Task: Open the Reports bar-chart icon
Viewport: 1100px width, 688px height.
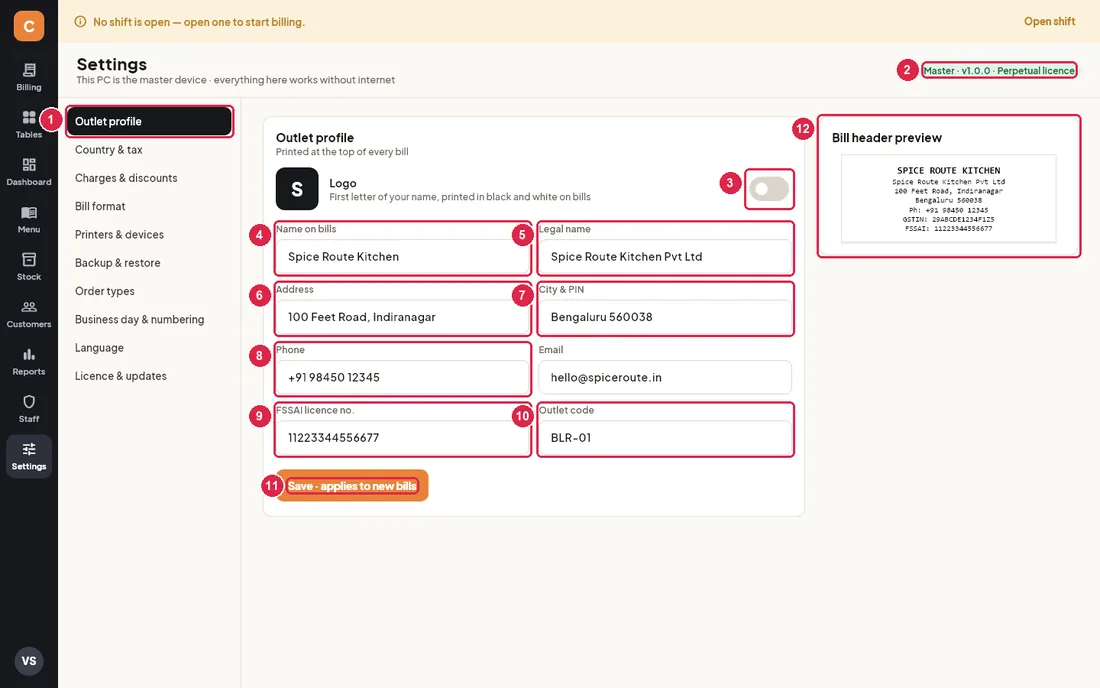Action: pyautogui.click(x=29, y=354)
